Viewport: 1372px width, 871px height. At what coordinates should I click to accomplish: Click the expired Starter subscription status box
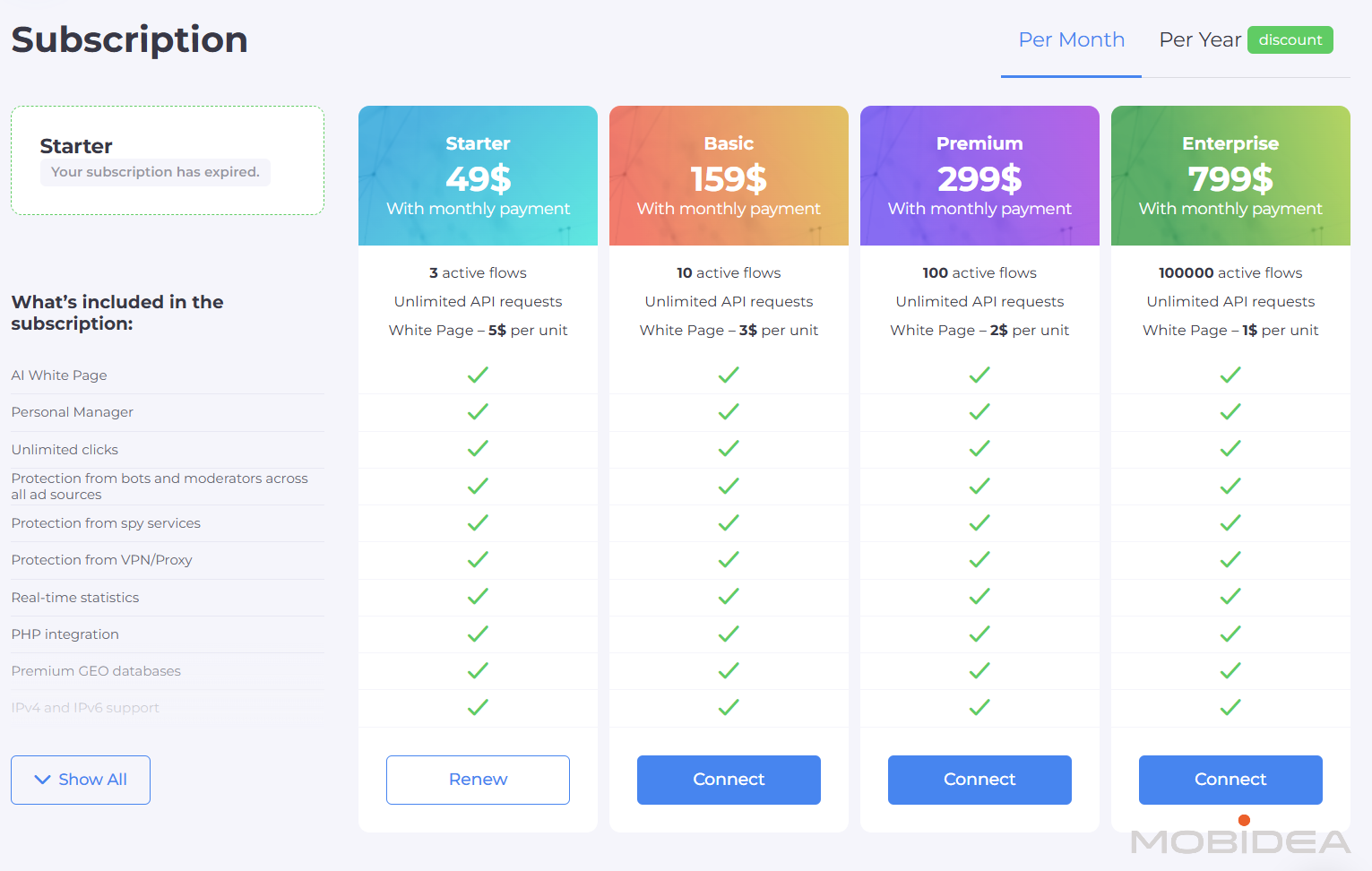point(168,160)
